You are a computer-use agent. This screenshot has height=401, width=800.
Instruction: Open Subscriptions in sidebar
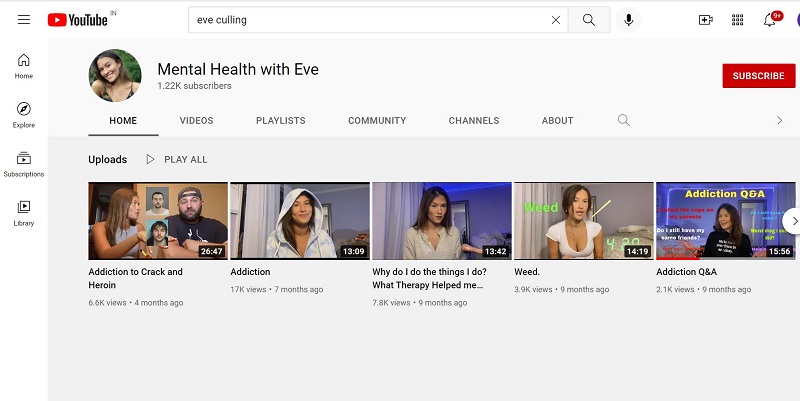coord(23,164)
